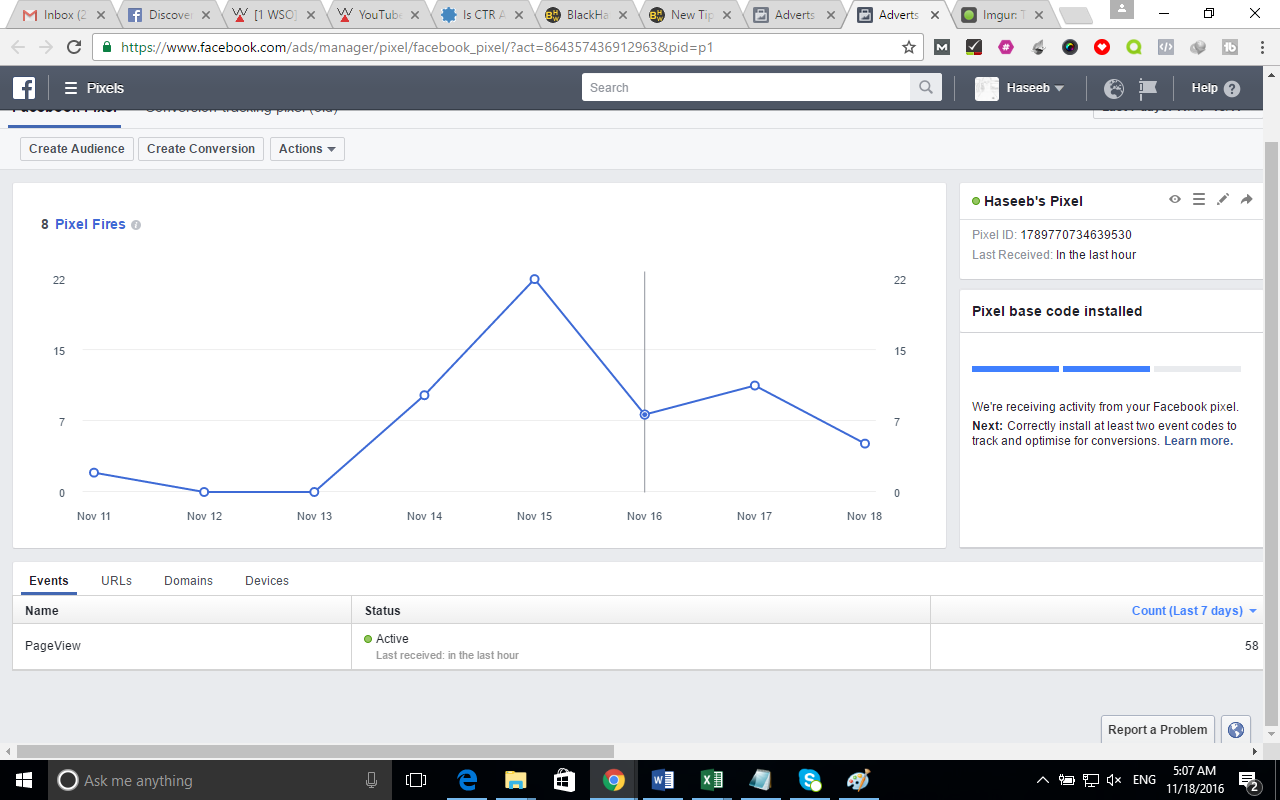
Task: Open the rainbow color picker extension
Action: 1070,47
